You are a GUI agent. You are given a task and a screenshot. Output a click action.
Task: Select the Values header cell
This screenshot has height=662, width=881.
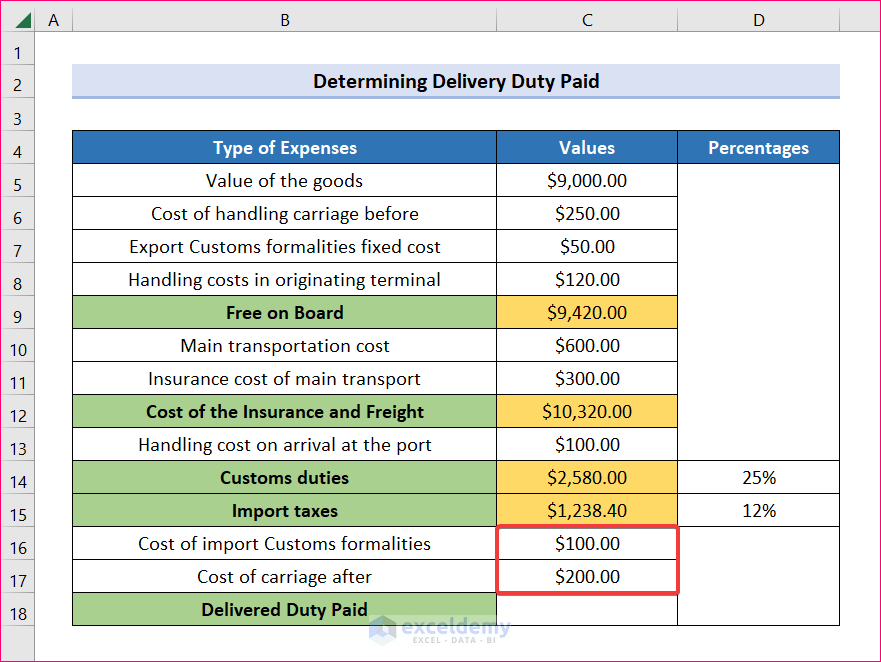pyautogui.click(x=587, y=148)
